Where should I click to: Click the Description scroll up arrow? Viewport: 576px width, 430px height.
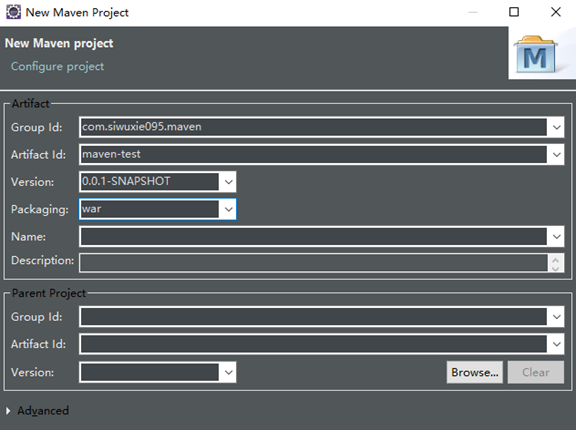point(555,259)
